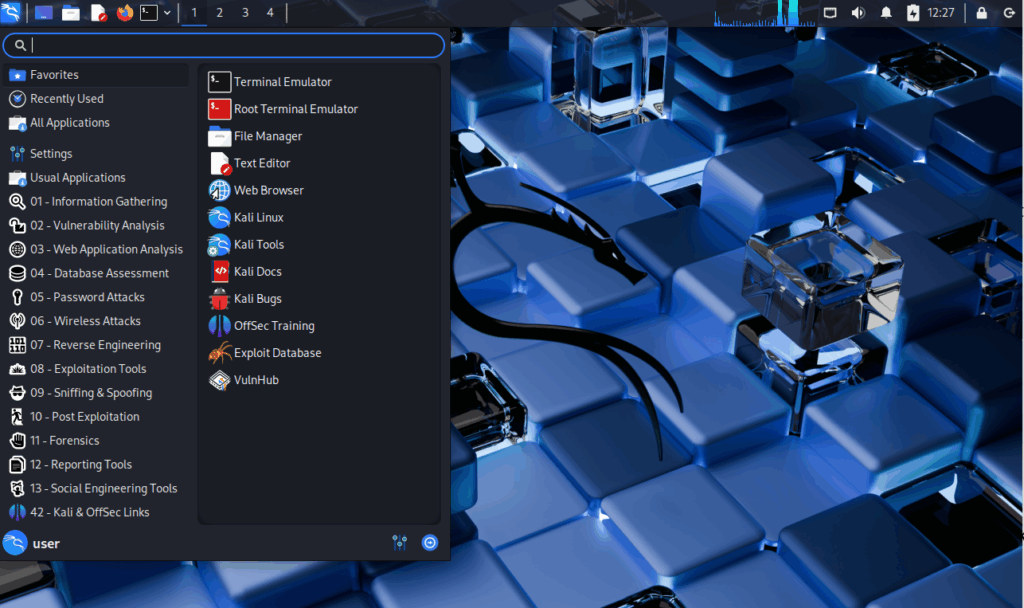Open the Recently Used category
This screenshot has height=608, width=1024.
click(x=96, y=99)
